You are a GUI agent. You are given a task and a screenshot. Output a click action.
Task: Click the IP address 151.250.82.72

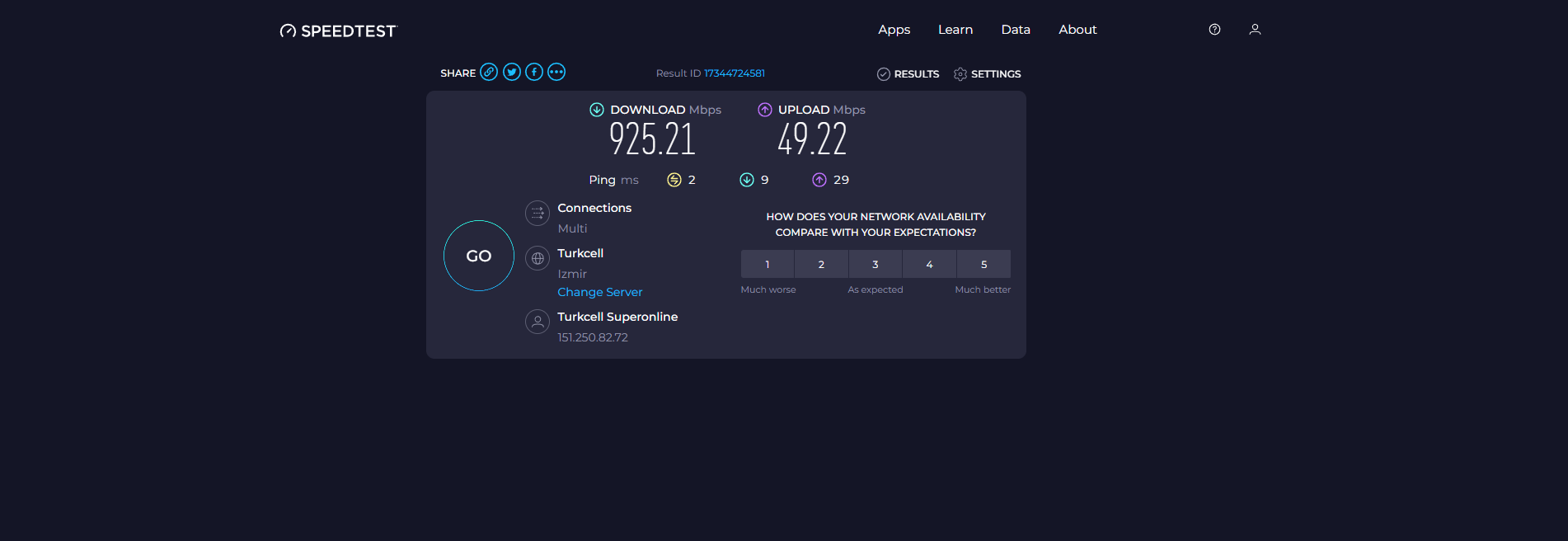point(593,337)
